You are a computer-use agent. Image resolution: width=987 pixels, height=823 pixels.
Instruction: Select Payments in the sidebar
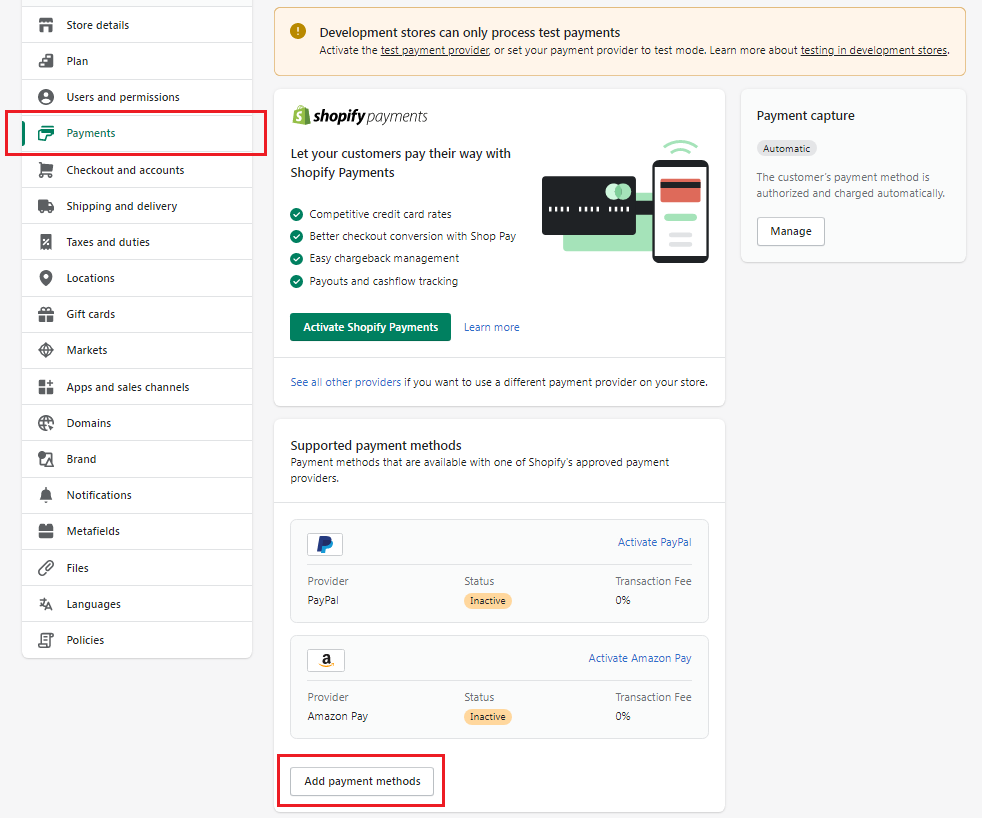coord(137,133)
